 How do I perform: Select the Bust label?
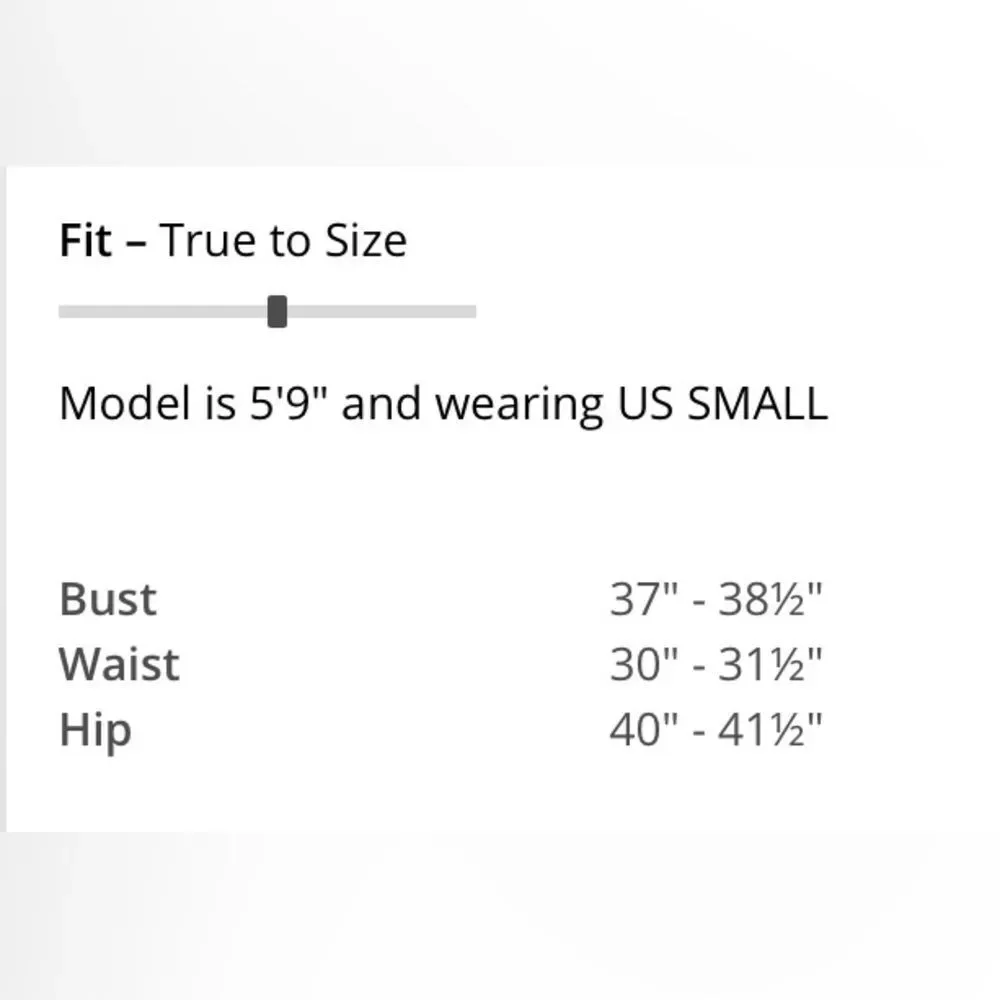(108, 600)
